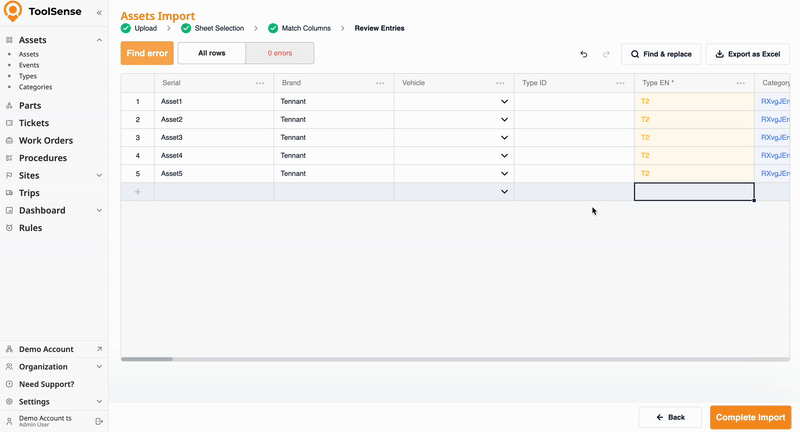Open Vehicle dropdown in row 4
Viewport: 800px width, 432px height.
coord(504,156)
